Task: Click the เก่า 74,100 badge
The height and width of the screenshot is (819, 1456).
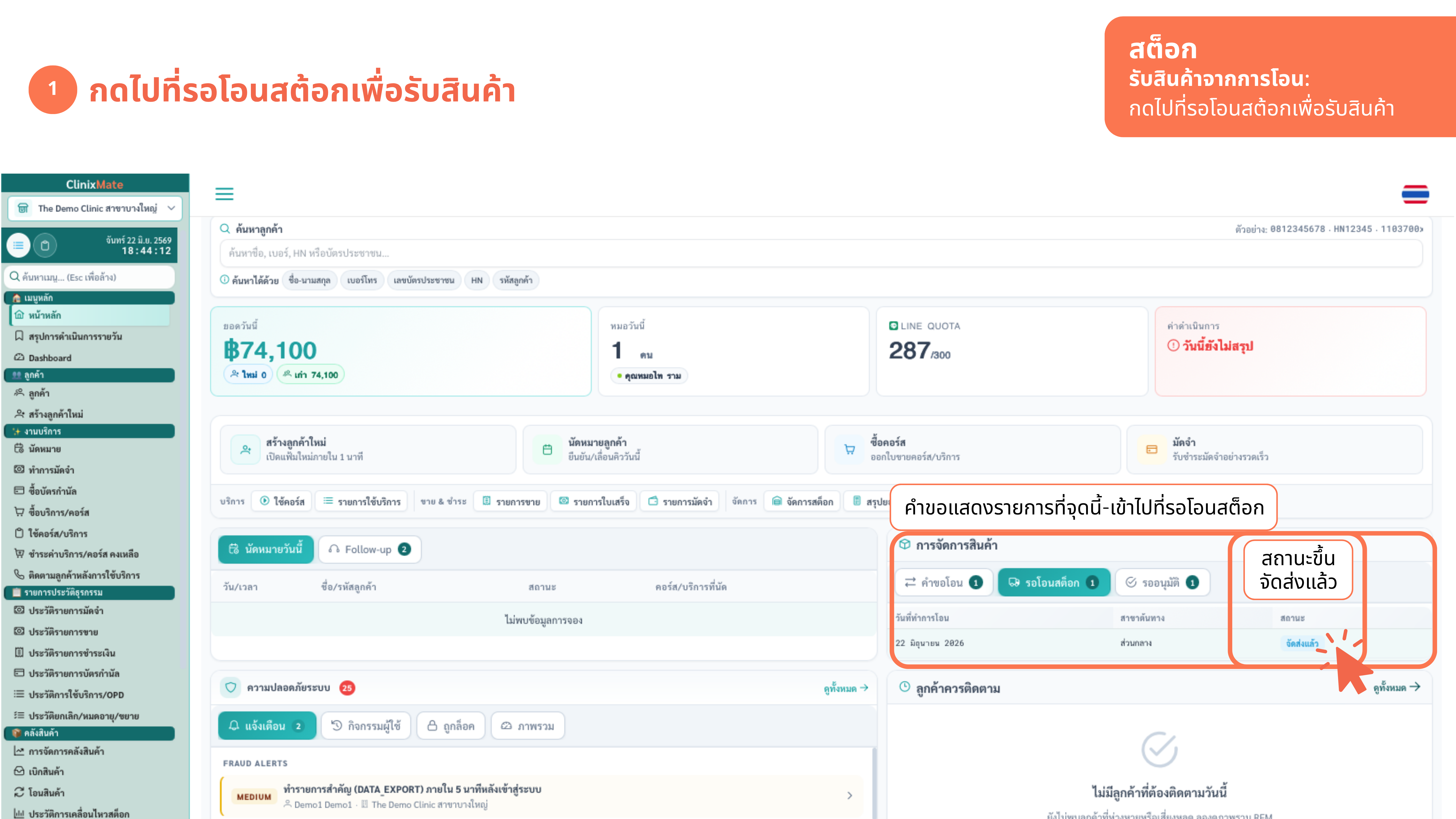Action: (x=310, y=374)
